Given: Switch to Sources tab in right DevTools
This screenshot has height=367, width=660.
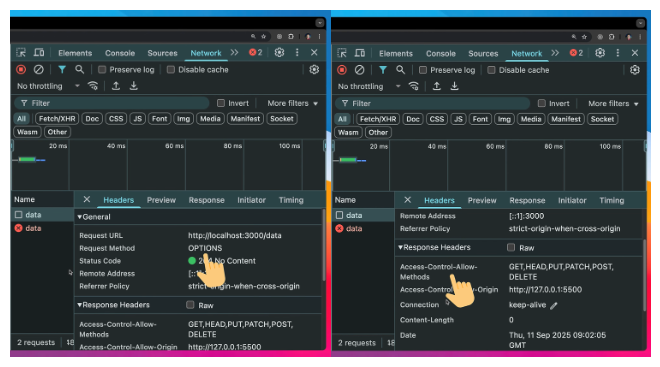Looking at the screenshot, I should tap(483, 53).
